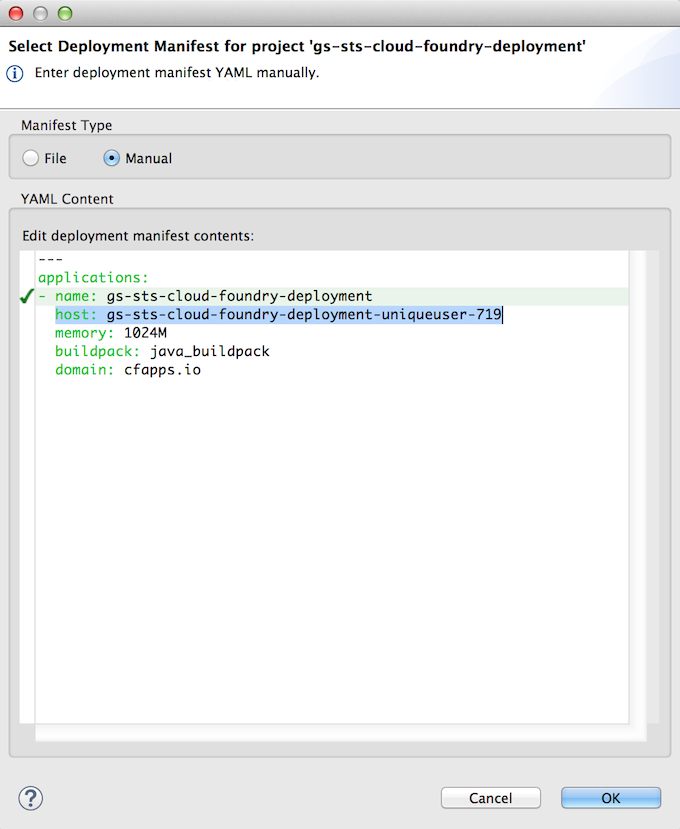Click the YAML editor vertical scrollbar track
The height and width of the screenshot is (829, 680).
point(638,486)
